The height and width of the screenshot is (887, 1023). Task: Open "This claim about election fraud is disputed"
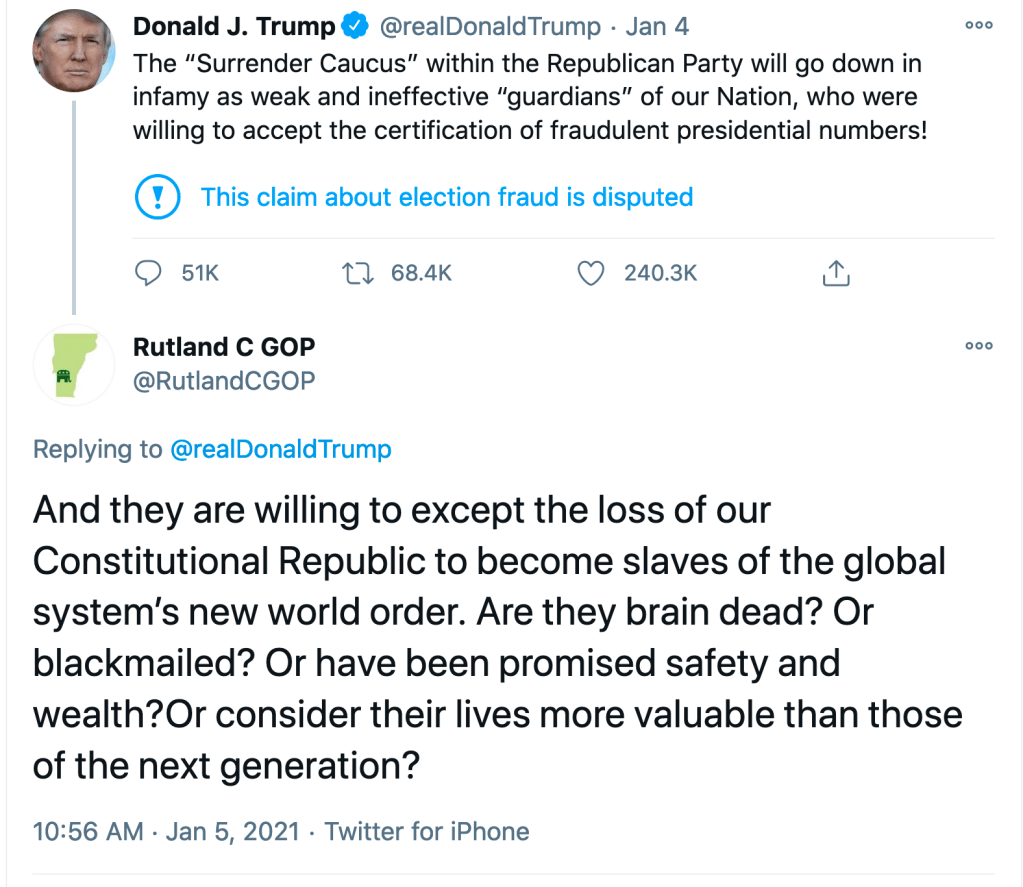[446, 197]
